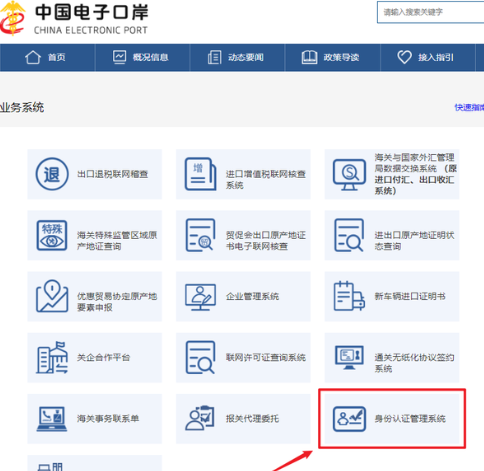Open 通关无纸化协议签约系统

392,358
